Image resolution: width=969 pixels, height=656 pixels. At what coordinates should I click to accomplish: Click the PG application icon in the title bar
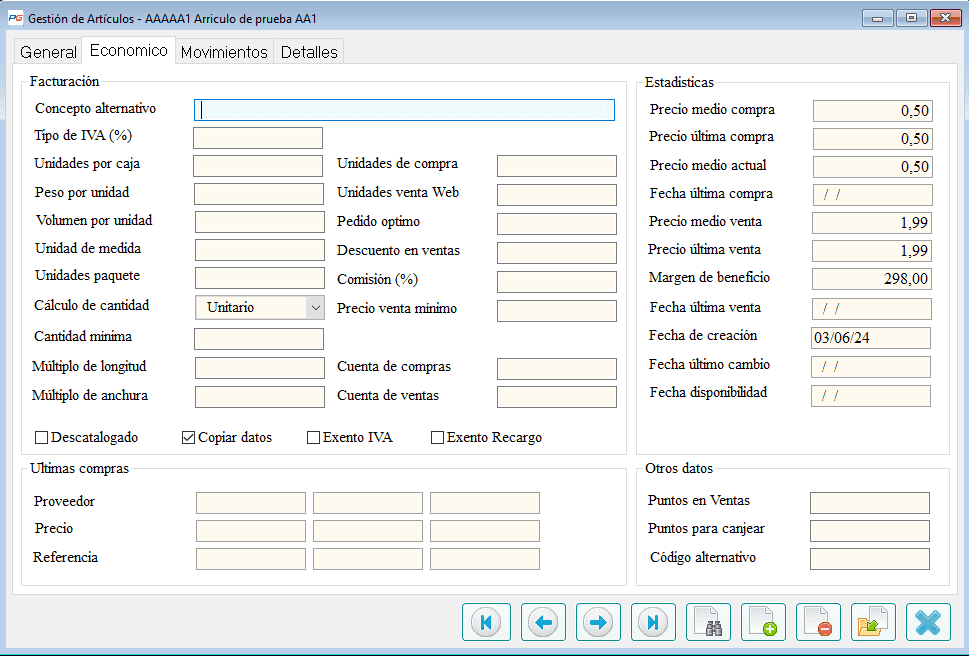(15, 18)
